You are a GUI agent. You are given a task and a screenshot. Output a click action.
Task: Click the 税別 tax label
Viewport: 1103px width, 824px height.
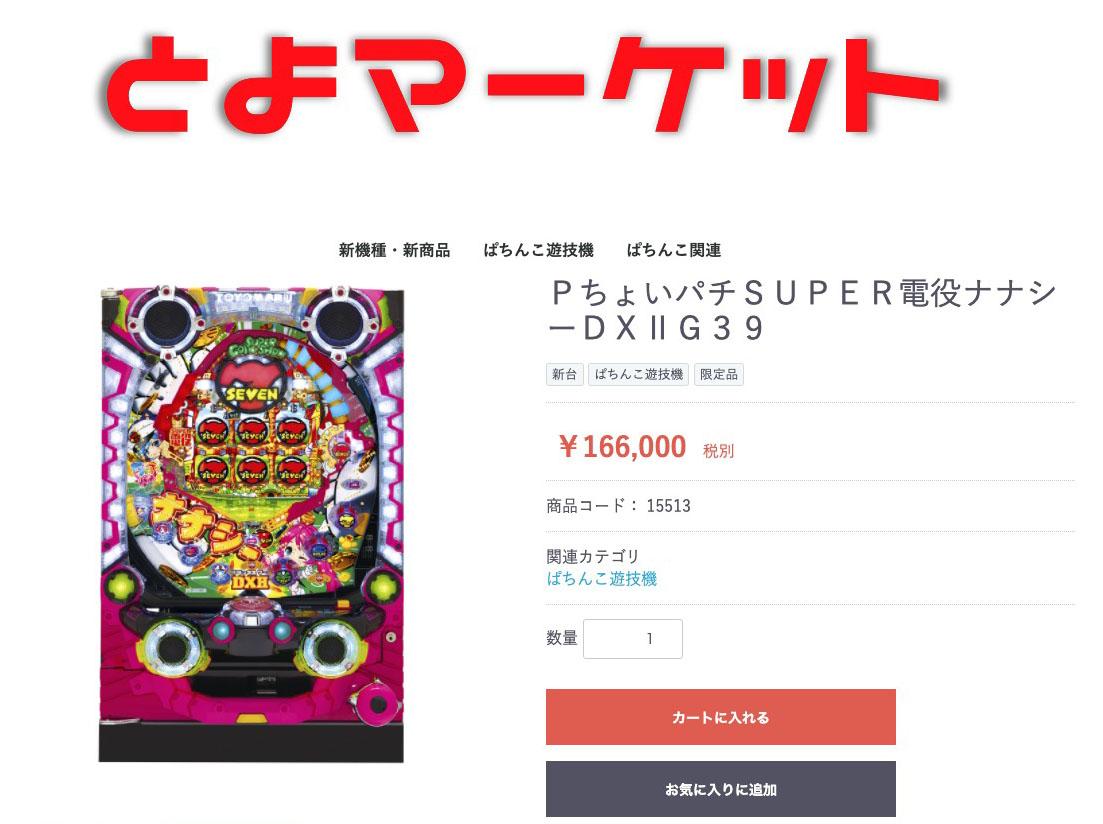point(718,451)
